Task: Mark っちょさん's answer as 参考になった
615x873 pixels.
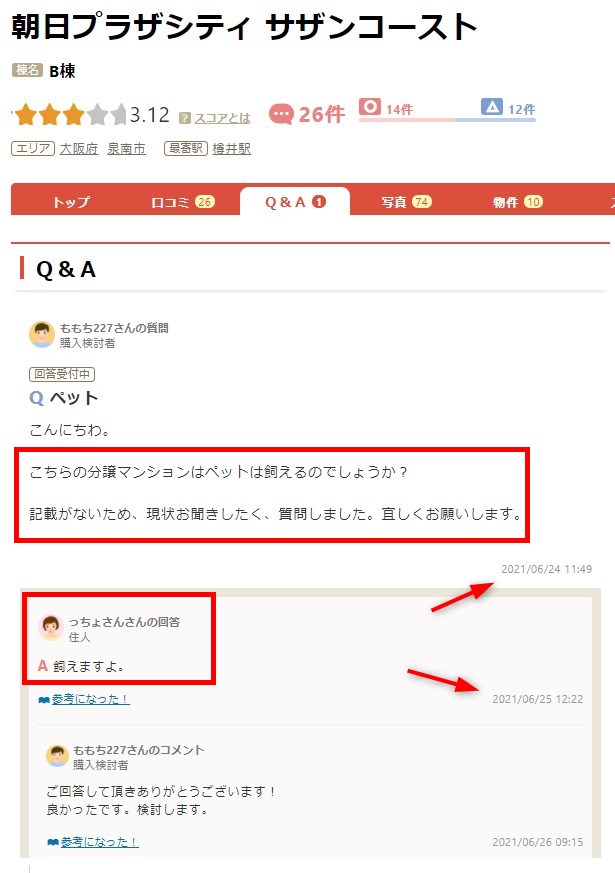Action: (91, 699)
